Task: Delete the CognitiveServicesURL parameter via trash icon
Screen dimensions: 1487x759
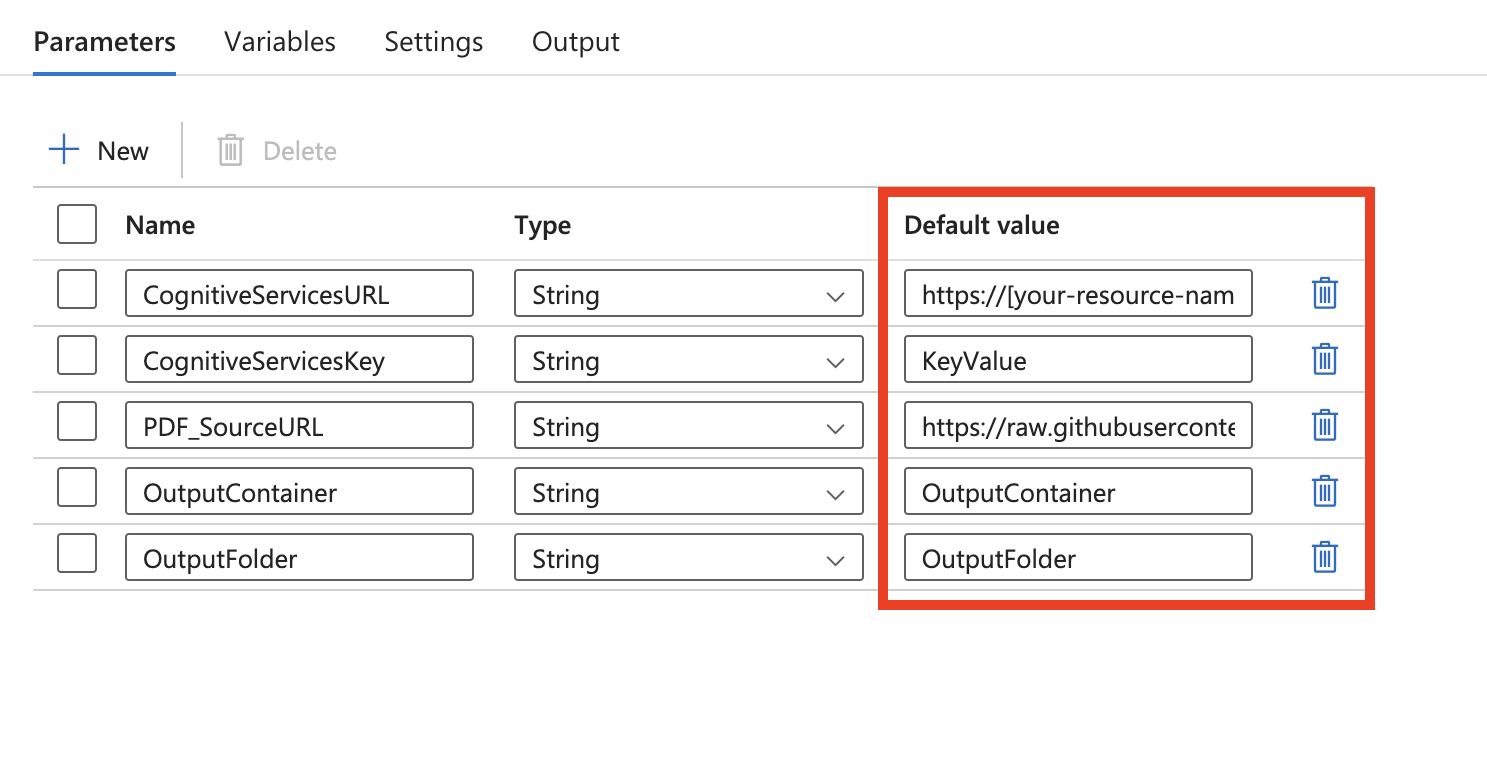Action: click(1324, 294)
